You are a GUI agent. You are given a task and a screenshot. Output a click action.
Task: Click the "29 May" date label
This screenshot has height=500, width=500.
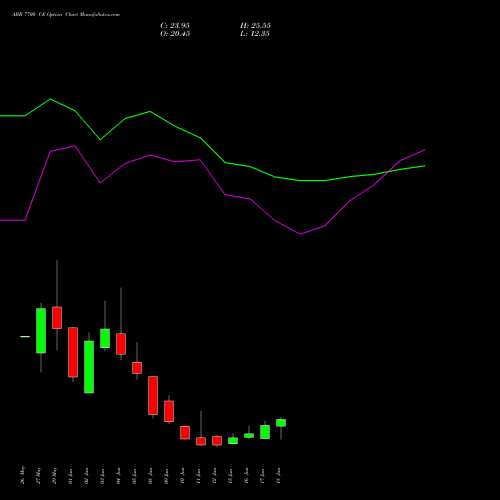[x=55, y=475]
